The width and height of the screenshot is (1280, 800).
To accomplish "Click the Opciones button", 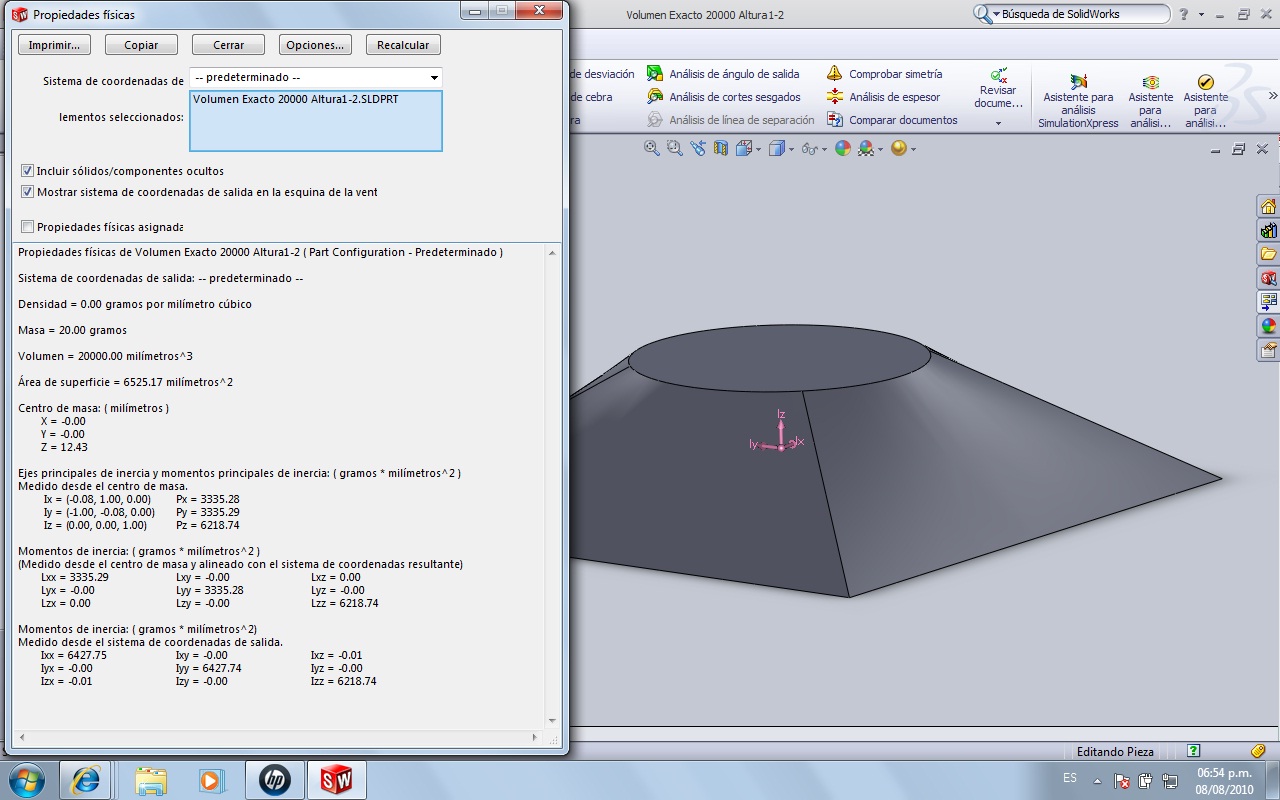I will 315,45.
